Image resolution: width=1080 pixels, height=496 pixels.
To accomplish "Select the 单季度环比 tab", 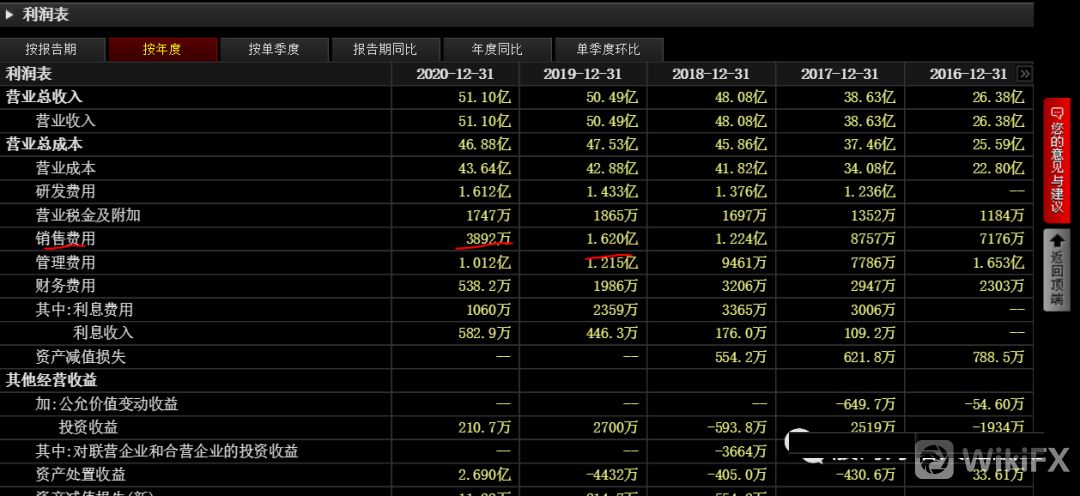I will tap(607, 49).
